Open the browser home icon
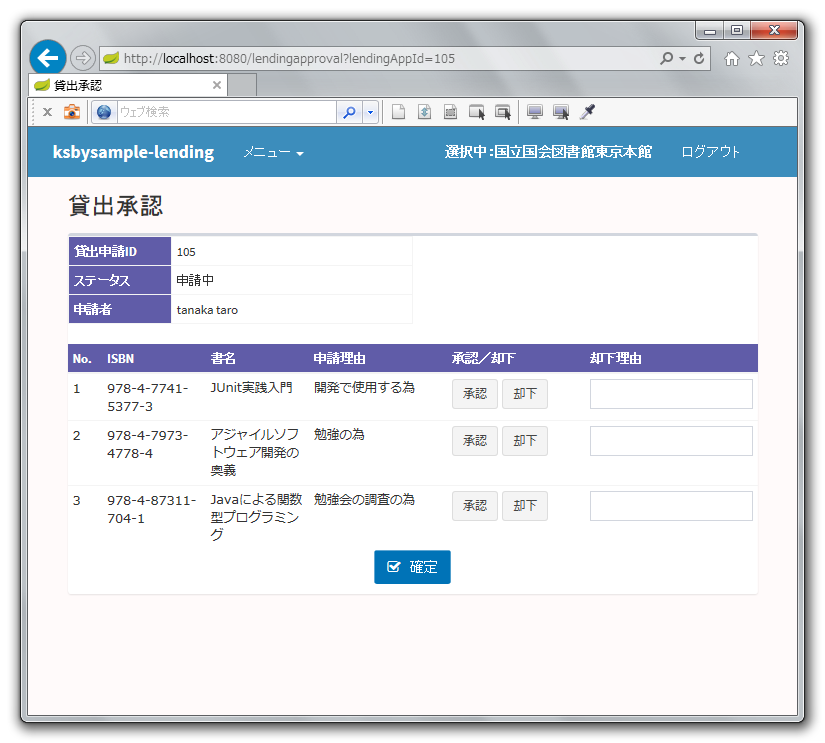Image resolution: width=825 pixels, height=743 pixels. 731,58
